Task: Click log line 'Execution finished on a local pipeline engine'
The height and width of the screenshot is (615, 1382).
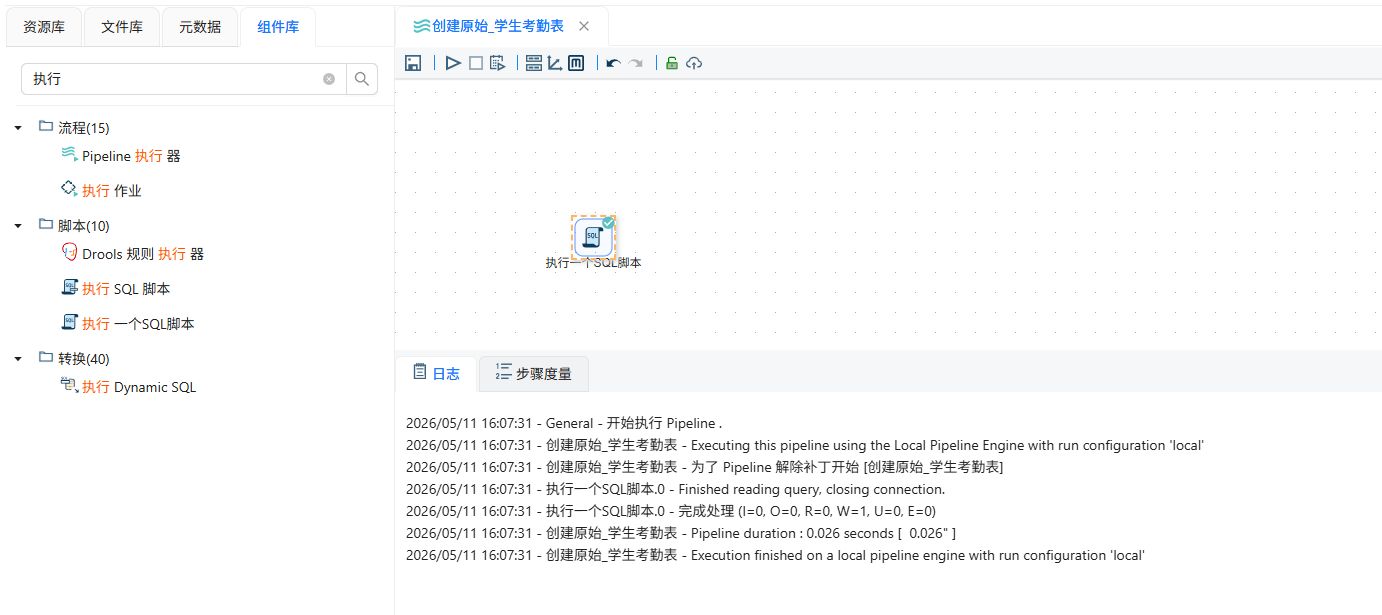Action: [775, 555]
